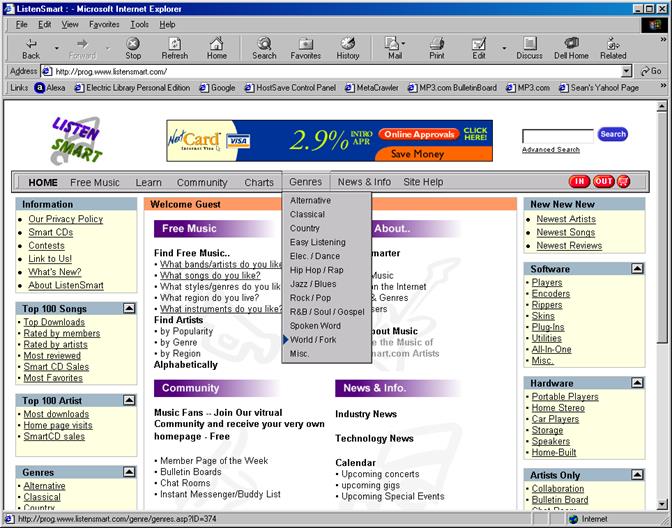672x528 pixels.
Task: Choose World / Fork in Genres menu
Action: (313, 340)
